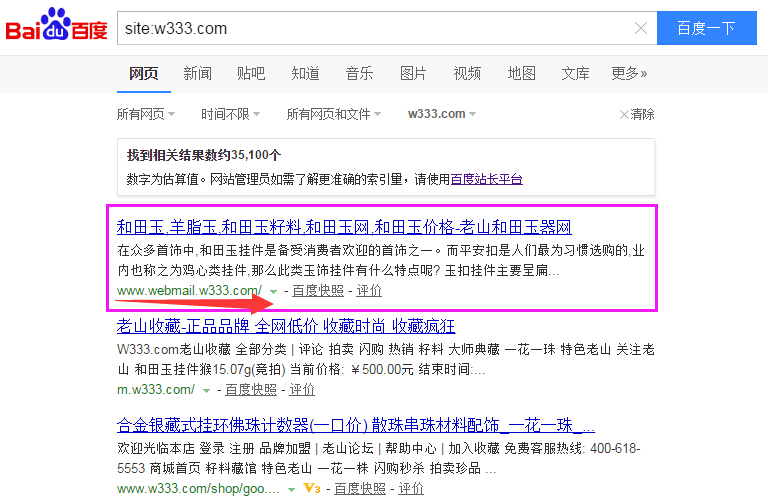Screen dimensions: 768x504
Task: Expand 更多» for more categories
Action: [x=629, y=73]
